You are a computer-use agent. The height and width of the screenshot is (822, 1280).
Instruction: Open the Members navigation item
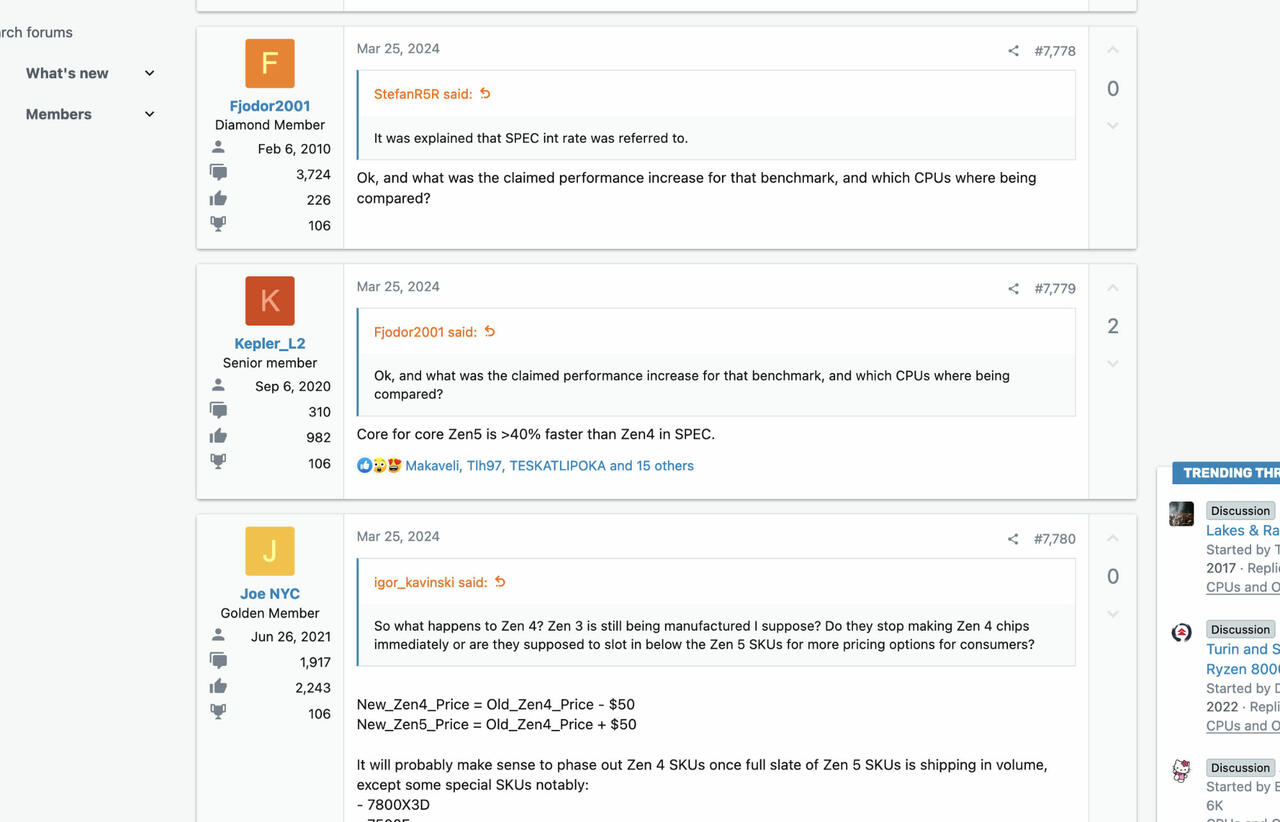tap(58, 114)
